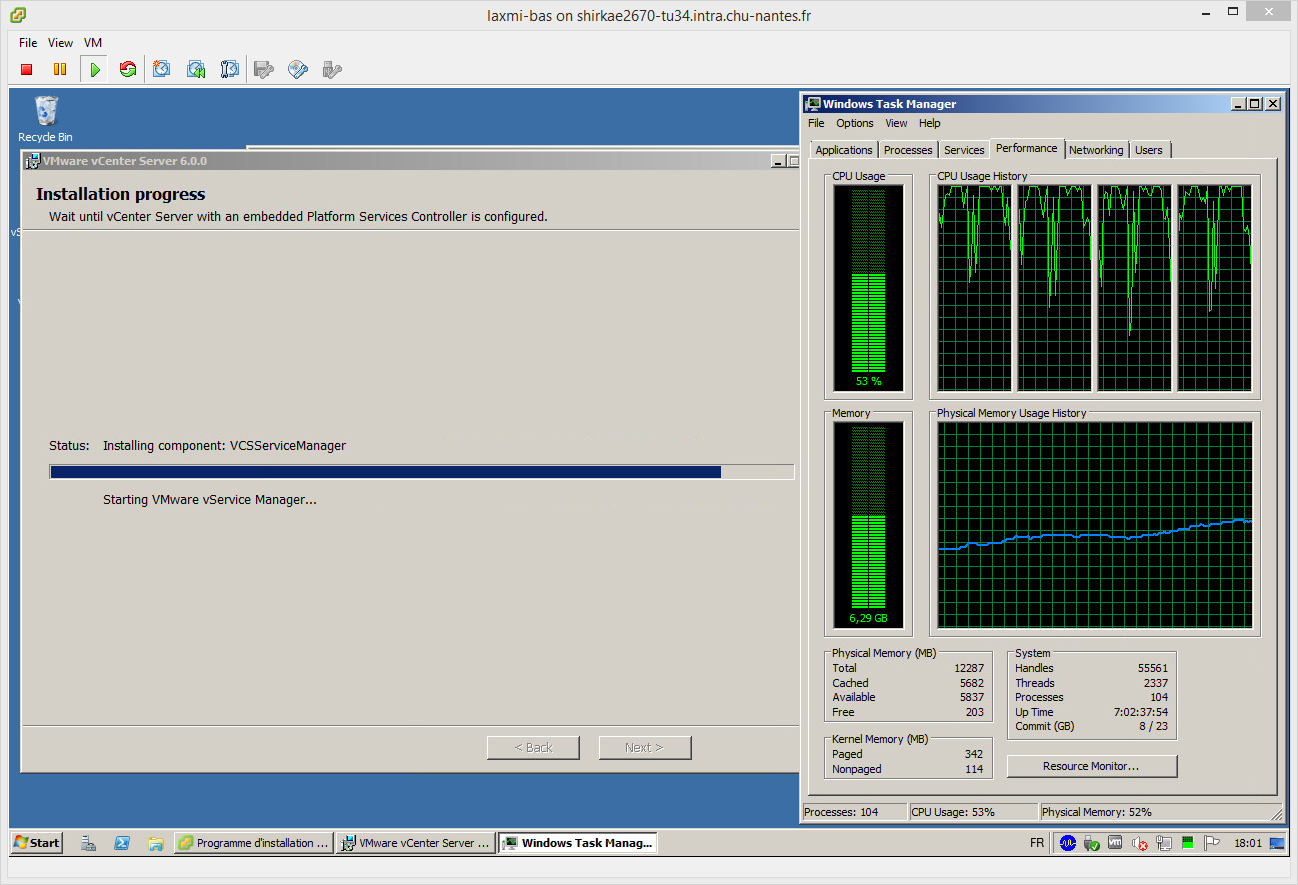1298x885 pixels.
Task: Click the Resource Monitor button
Action: [x=1091, y=766]
